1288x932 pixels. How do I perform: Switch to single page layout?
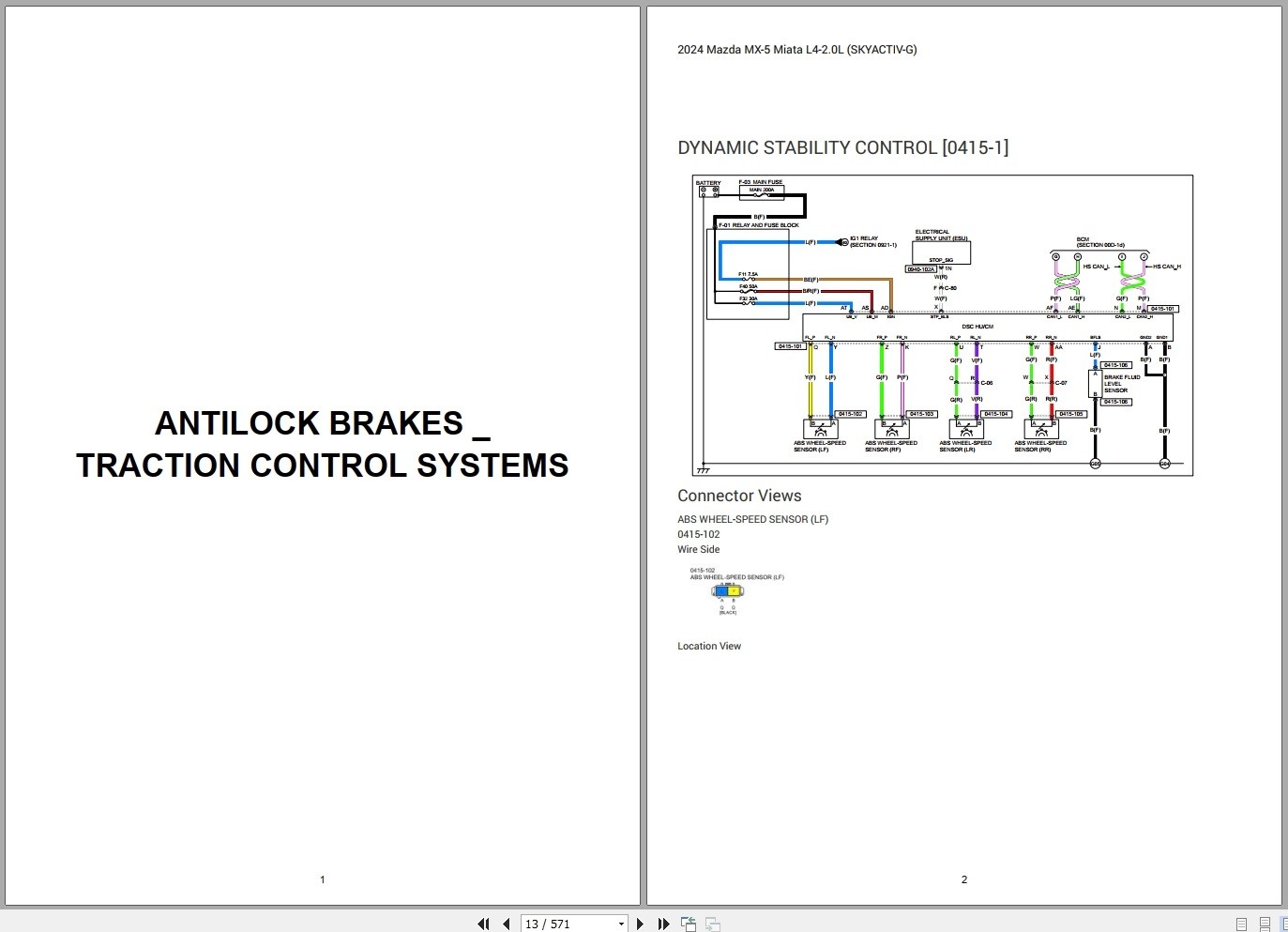point(1241,924)
